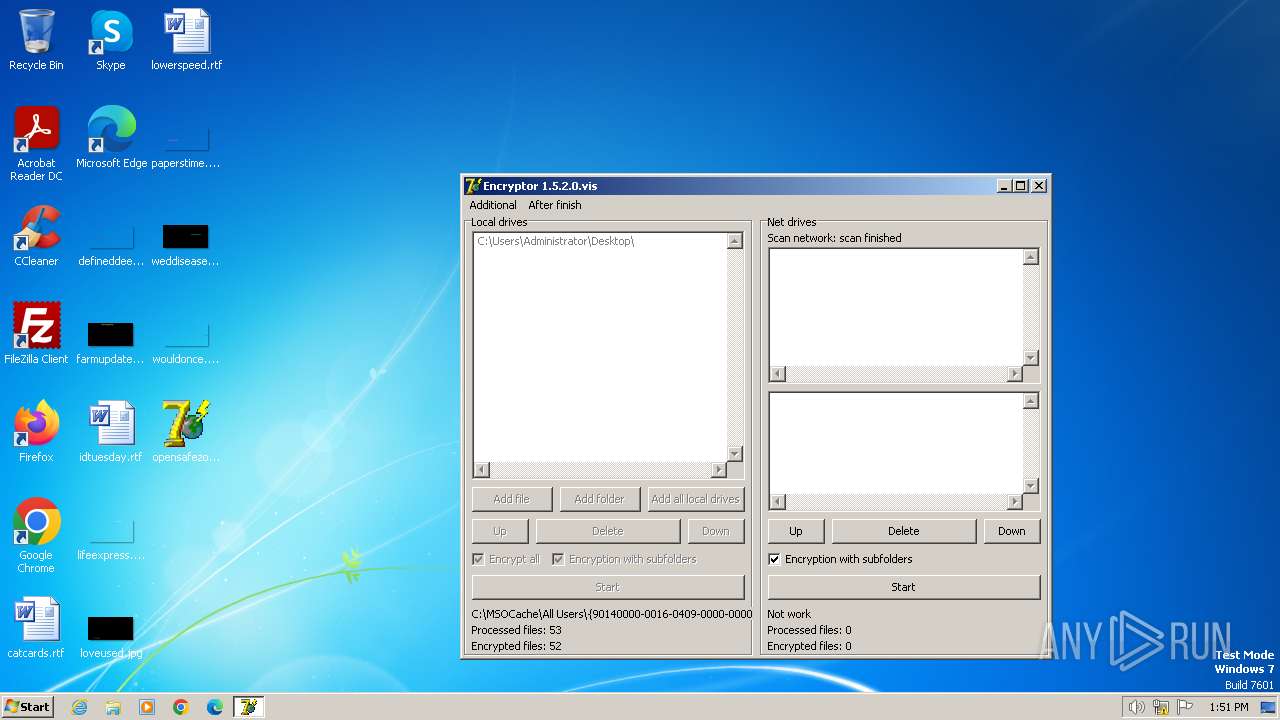Click the Encryptor title bar app icon
This screenshot has height=720, width=1280.
coord(473,186)
